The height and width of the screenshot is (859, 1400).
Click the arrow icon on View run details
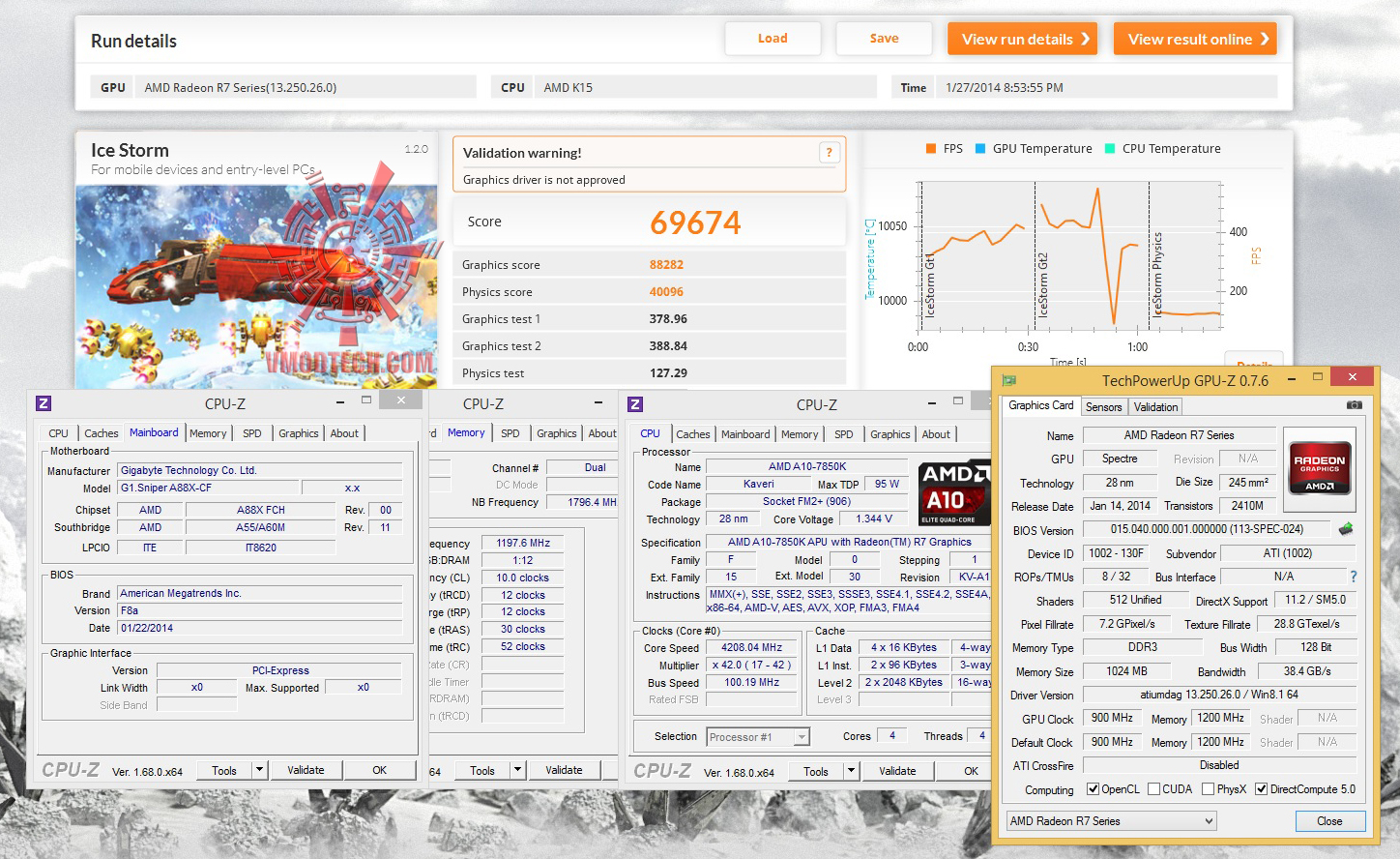pos(1085,39)
